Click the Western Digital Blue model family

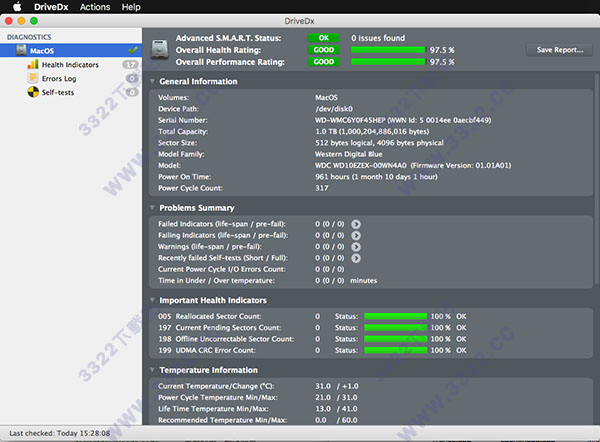click(349, 154)
